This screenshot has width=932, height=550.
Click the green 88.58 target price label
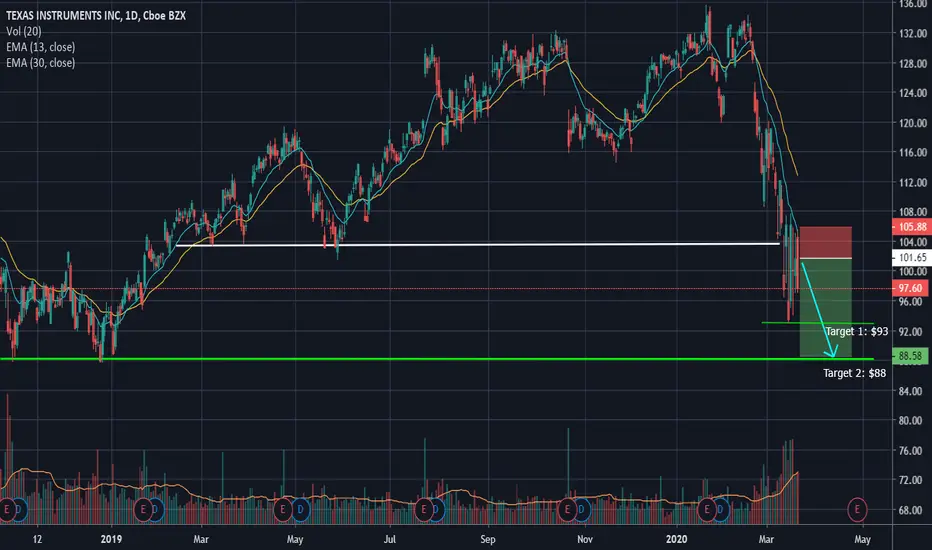pyautogui.click(x=910, y=356)
